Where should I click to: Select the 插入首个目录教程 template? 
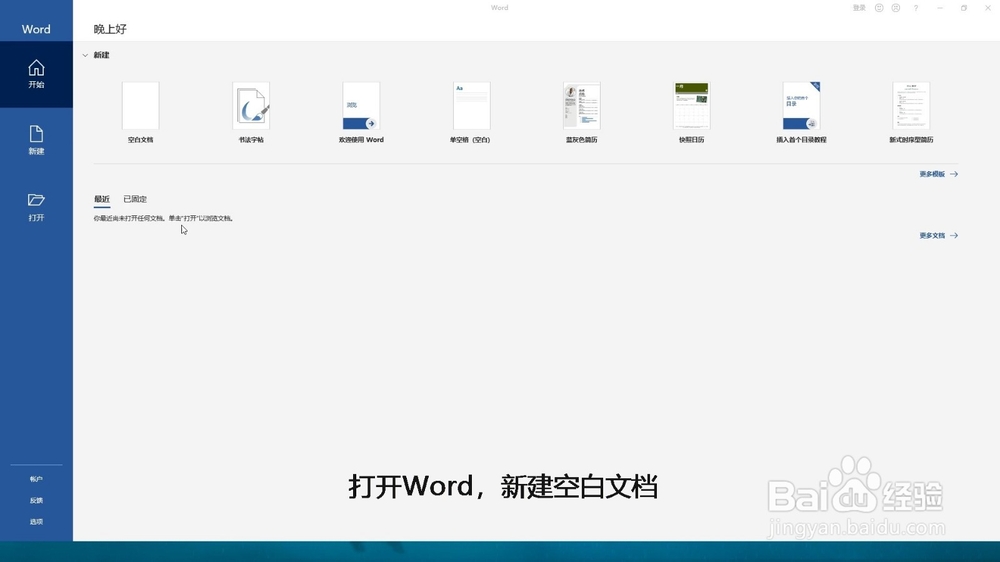click(x=801, y=112)
